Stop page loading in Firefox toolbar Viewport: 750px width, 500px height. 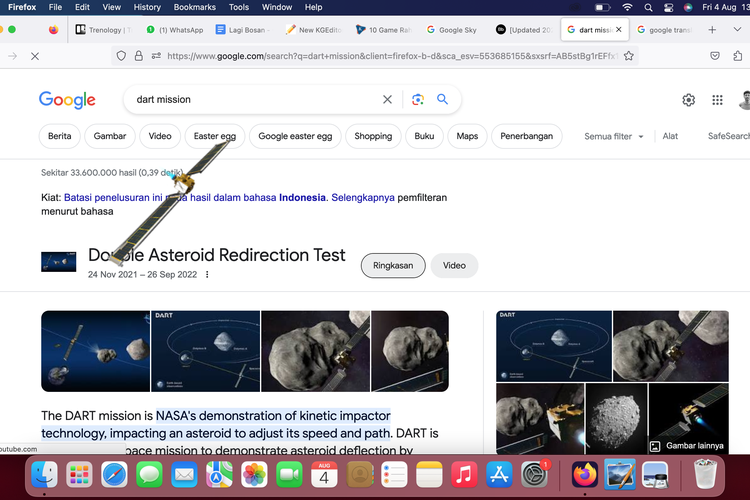[34, 56]
